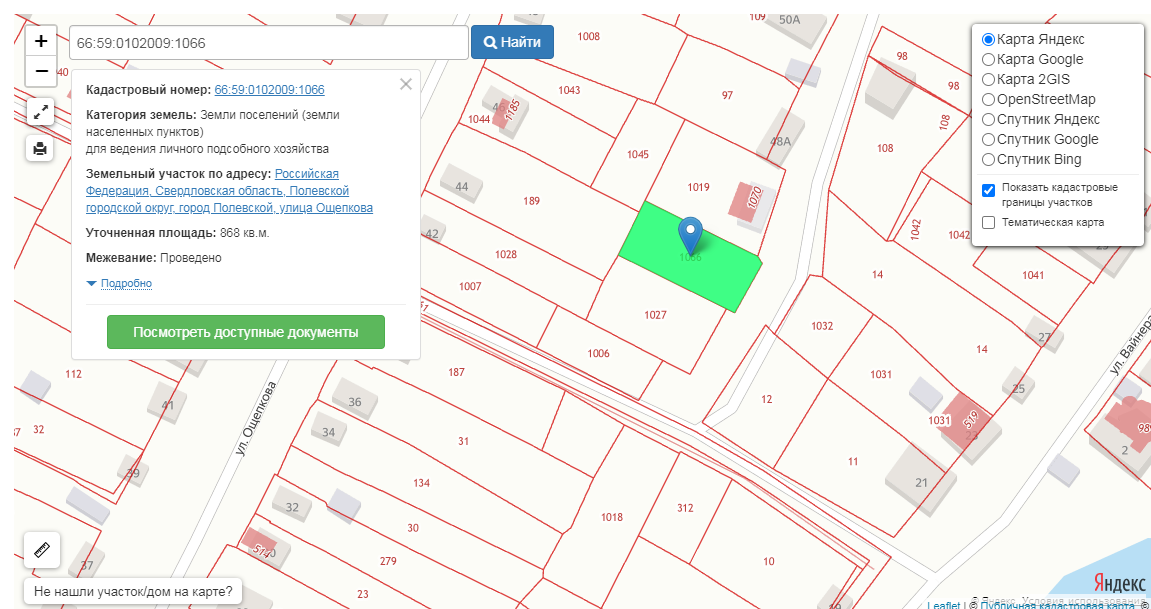Open the Leaflet attribution link
Image resolution: width=1151 pixels, height=609 pixels.
(x=943, y=605)
